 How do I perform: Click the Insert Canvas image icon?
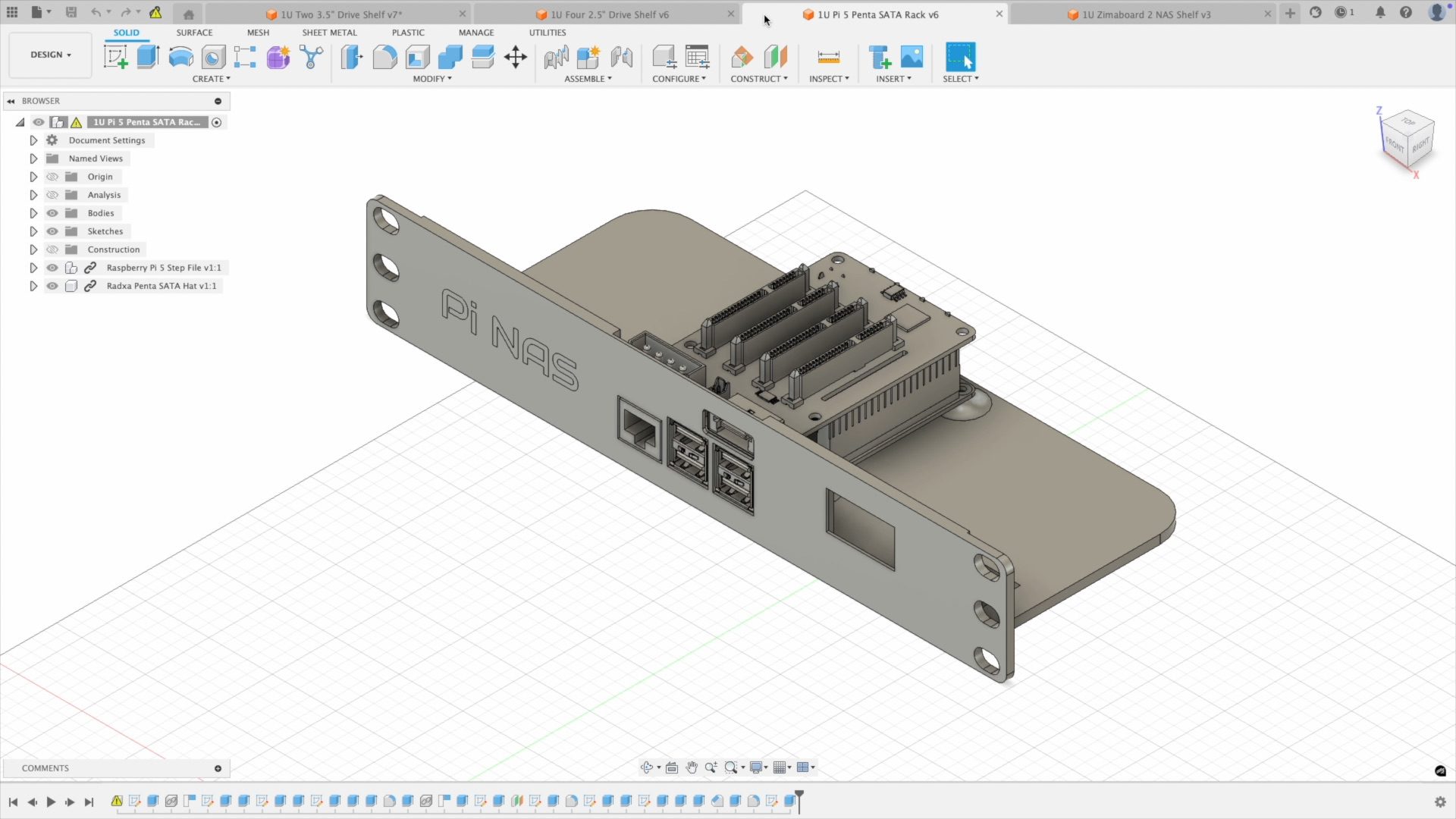(x=912, y=57)
